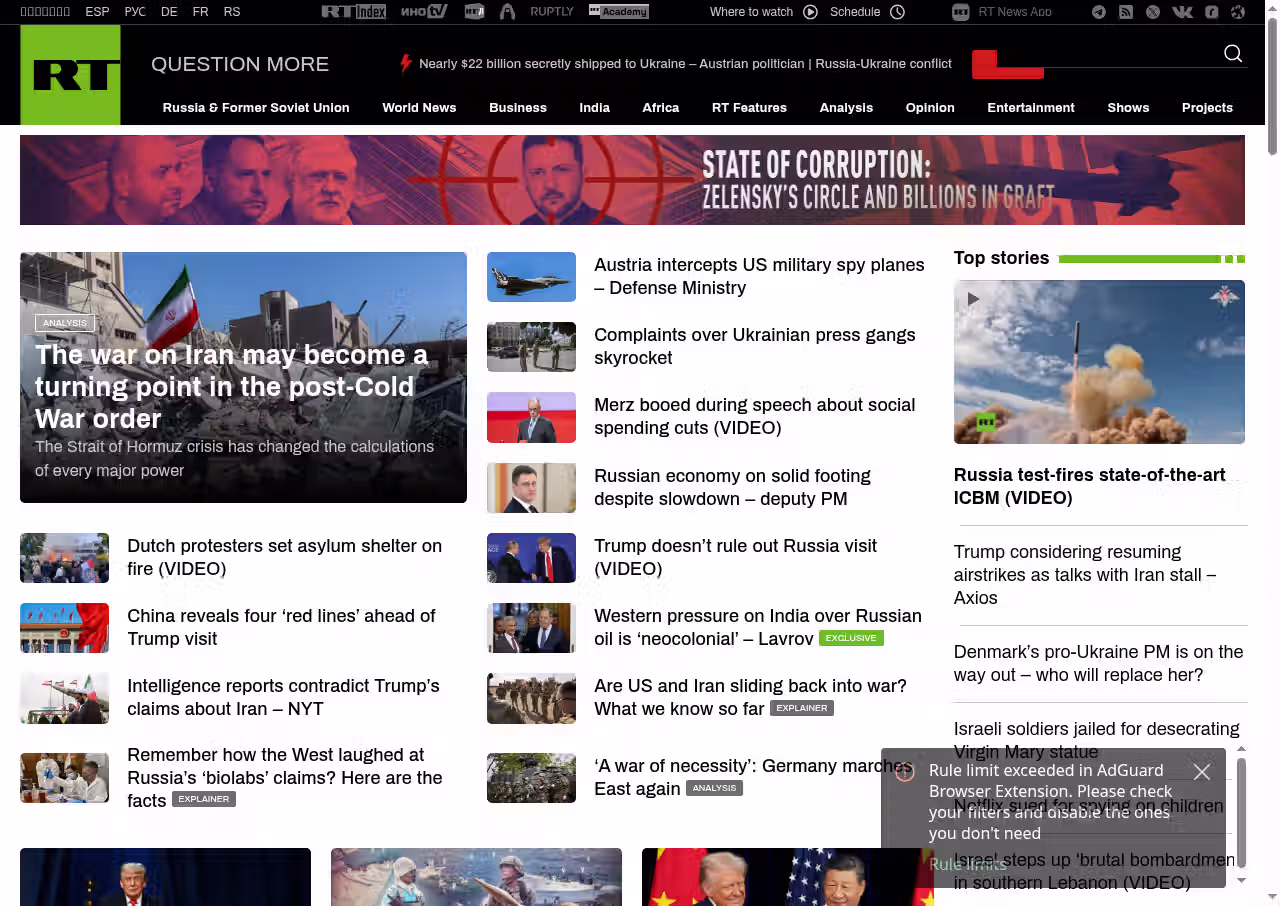Image resolution: width=1280 pixels, height=906 pixels.
Task: Switch site language to ESP
Action: (97, 12)
